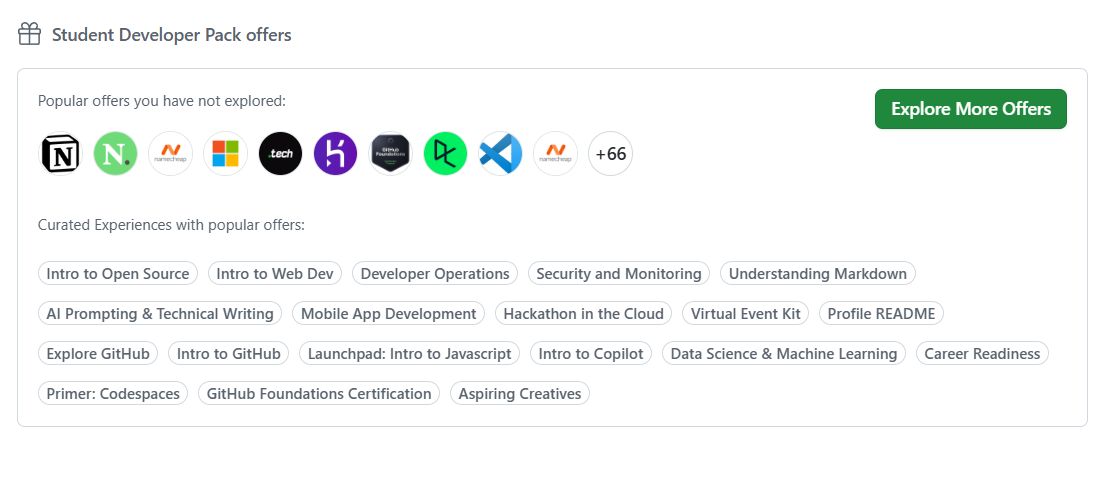Image resolution: width=1110 pixels, height=480 pixels.
Task: Click 'Curated Experiences with popular offers:' text
Action: (x=171, y=225)
